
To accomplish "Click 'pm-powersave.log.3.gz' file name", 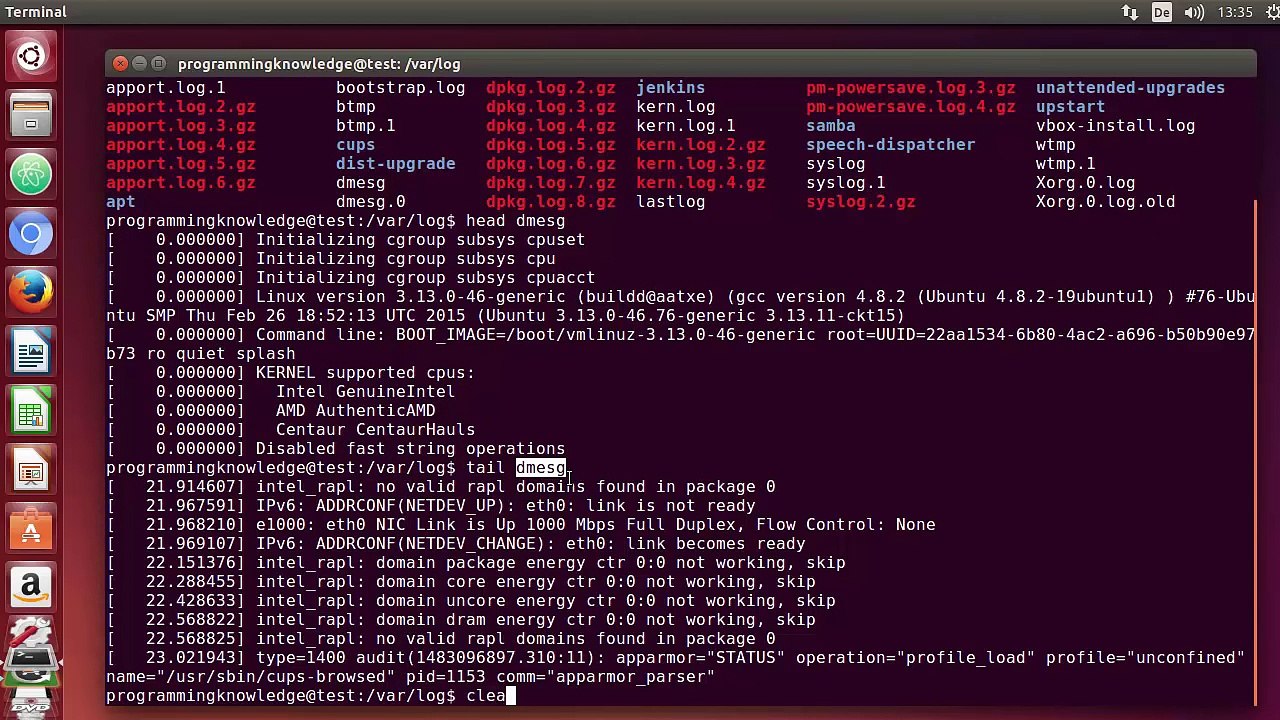I will pos(911,88).
